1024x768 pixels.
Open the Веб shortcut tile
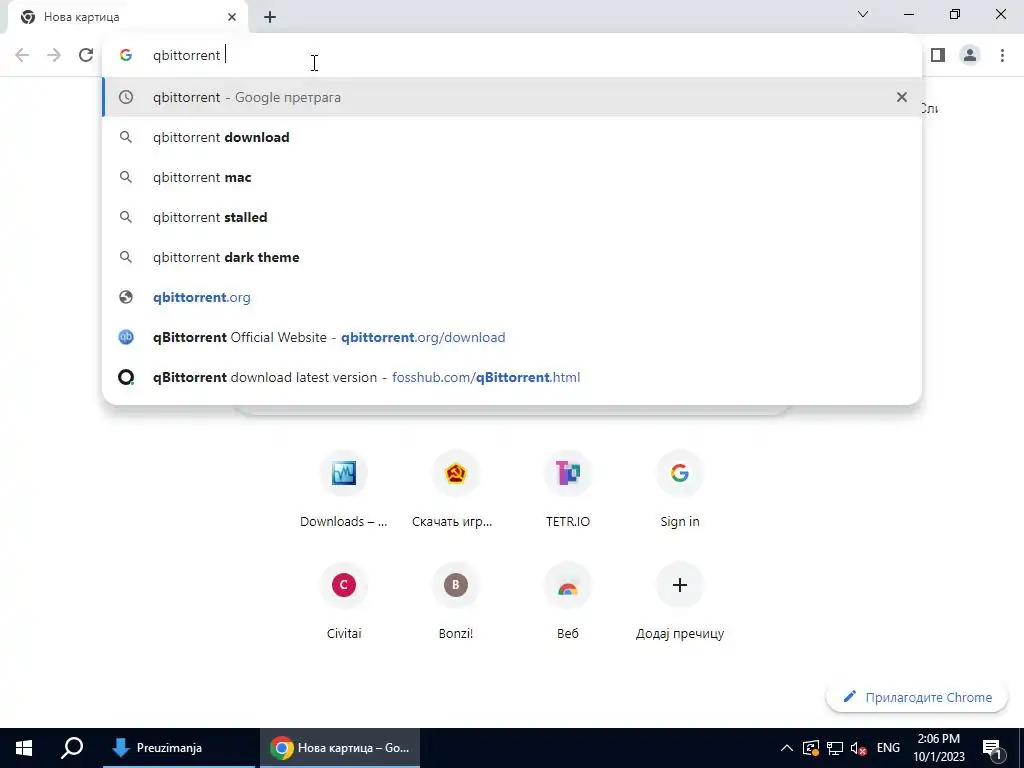(x=568, y=601)
